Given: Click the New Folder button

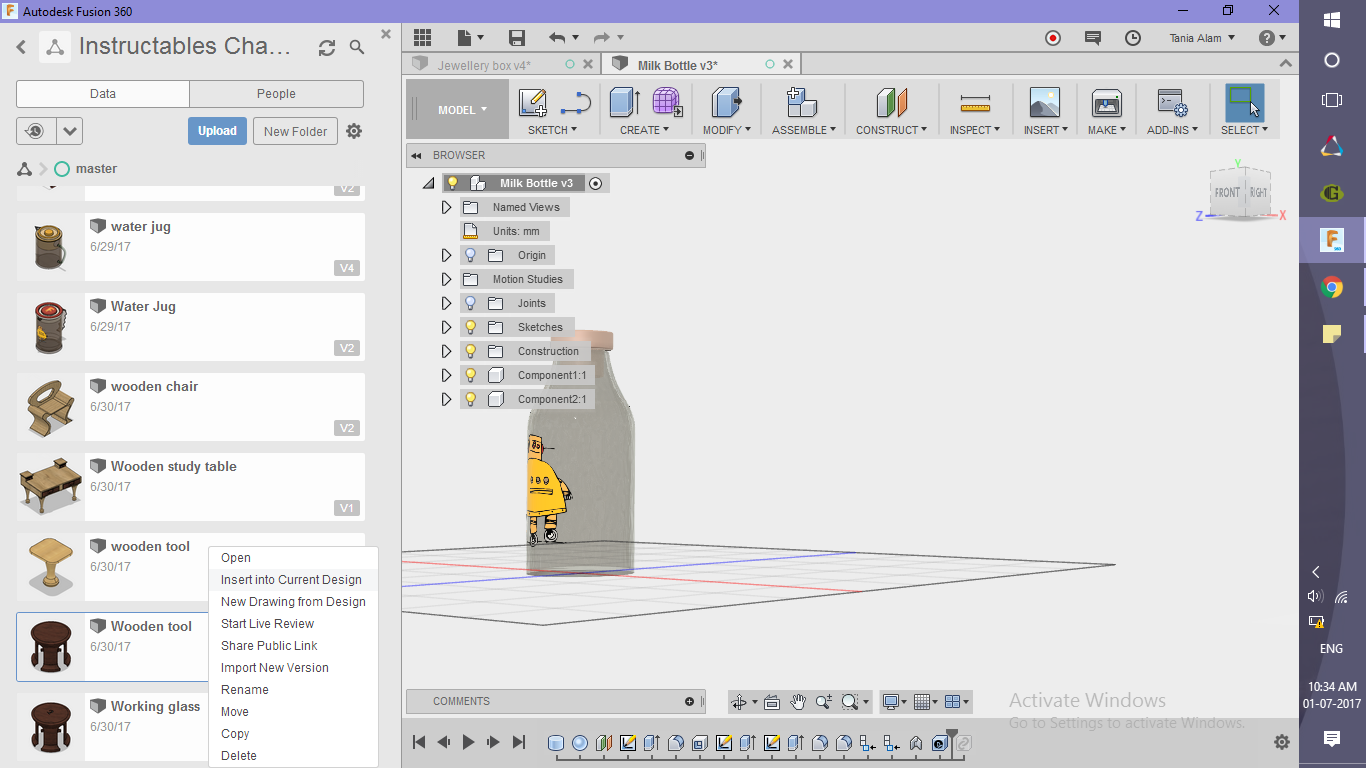Looking at the screenshot, I should [295, 131].
